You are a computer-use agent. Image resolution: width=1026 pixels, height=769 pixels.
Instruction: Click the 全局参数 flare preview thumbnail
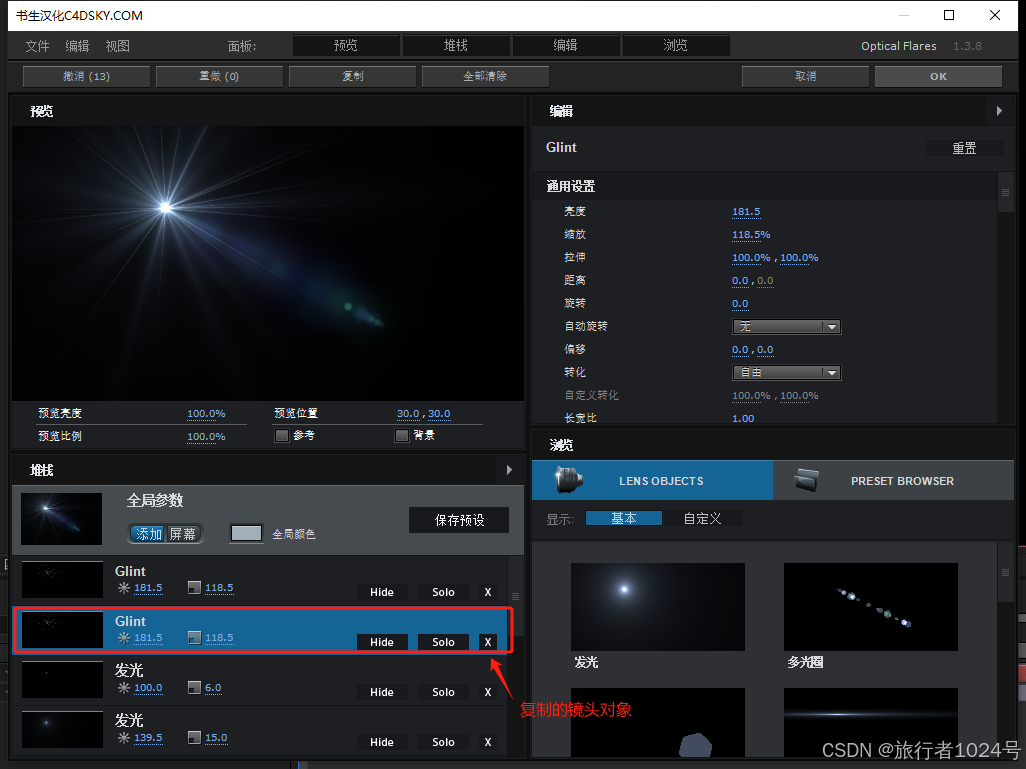coord(62,519)
